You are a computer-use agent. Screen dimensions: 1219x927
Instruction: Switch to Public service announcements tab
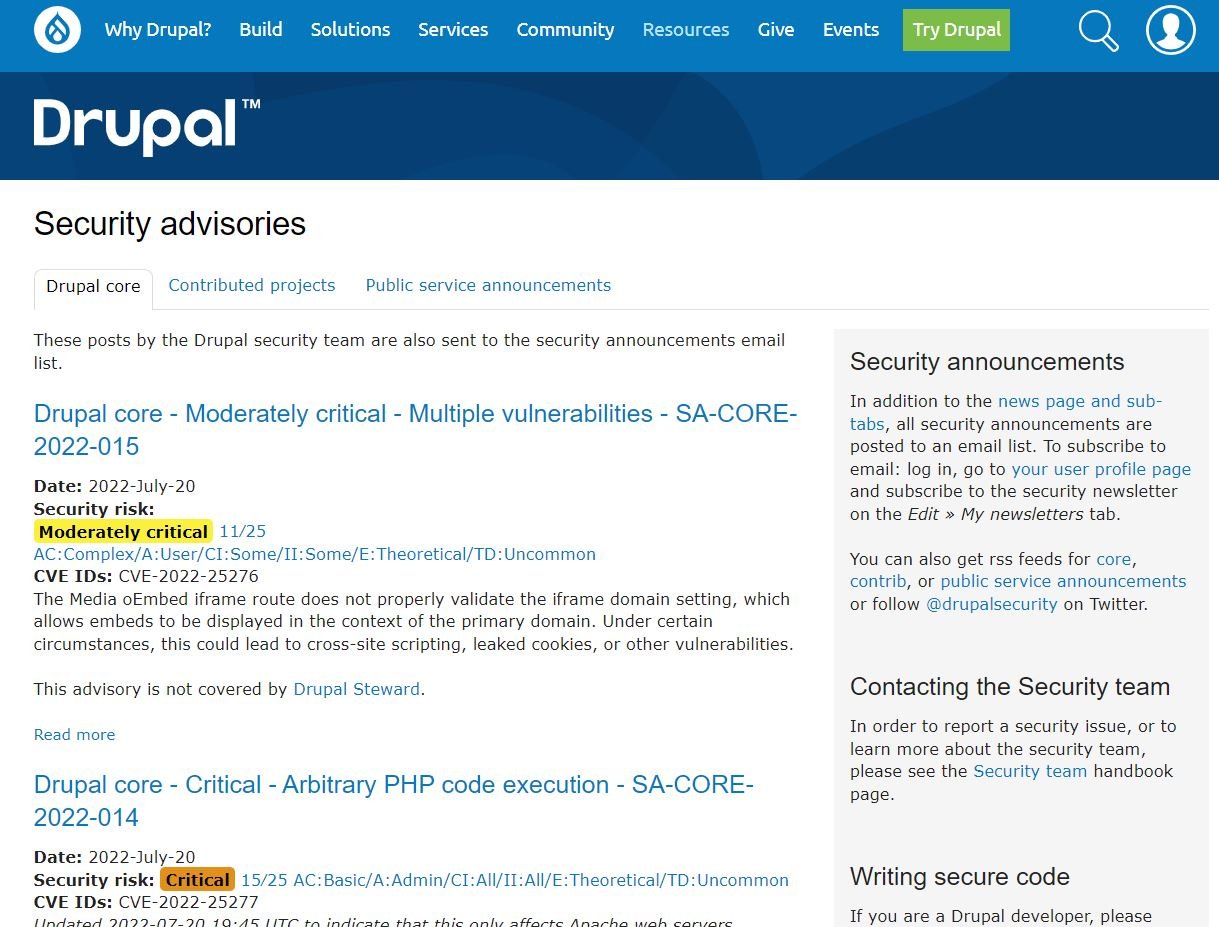pyautogui.click(x=488, y=285)
